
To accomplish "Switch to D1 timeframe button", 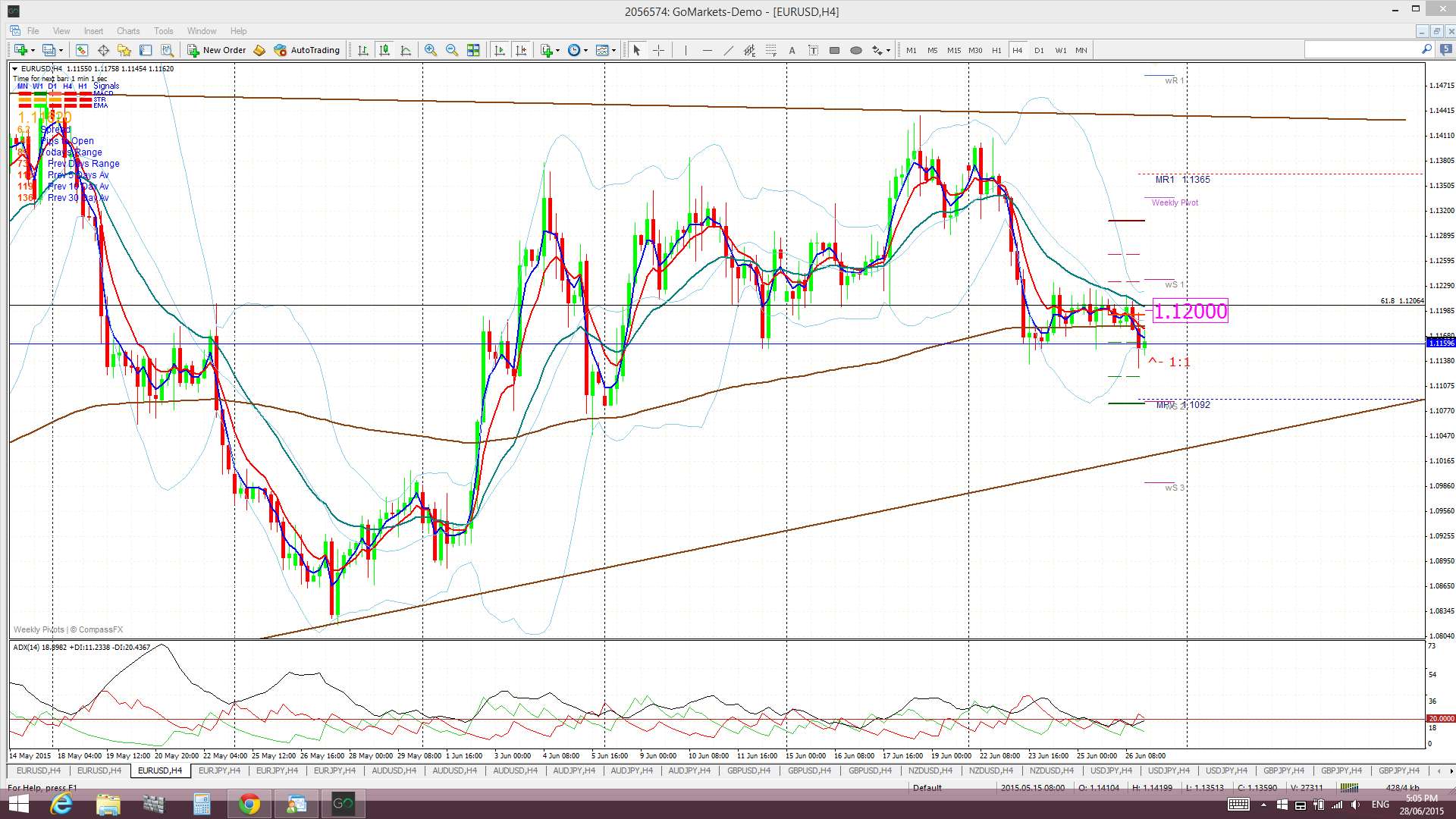I will [1039, 50].
